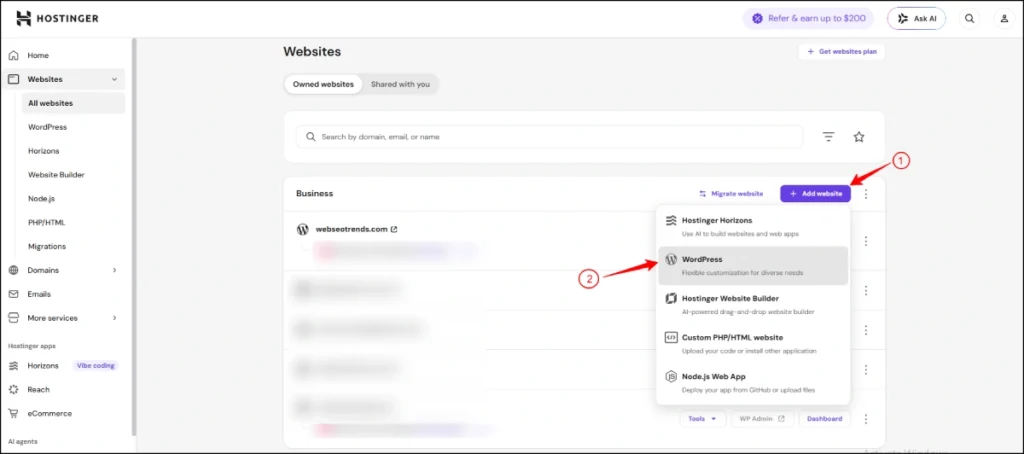Open the user profile icon
The width and height of the screenshot is (1024, 454).
(x=1004, y=18)
